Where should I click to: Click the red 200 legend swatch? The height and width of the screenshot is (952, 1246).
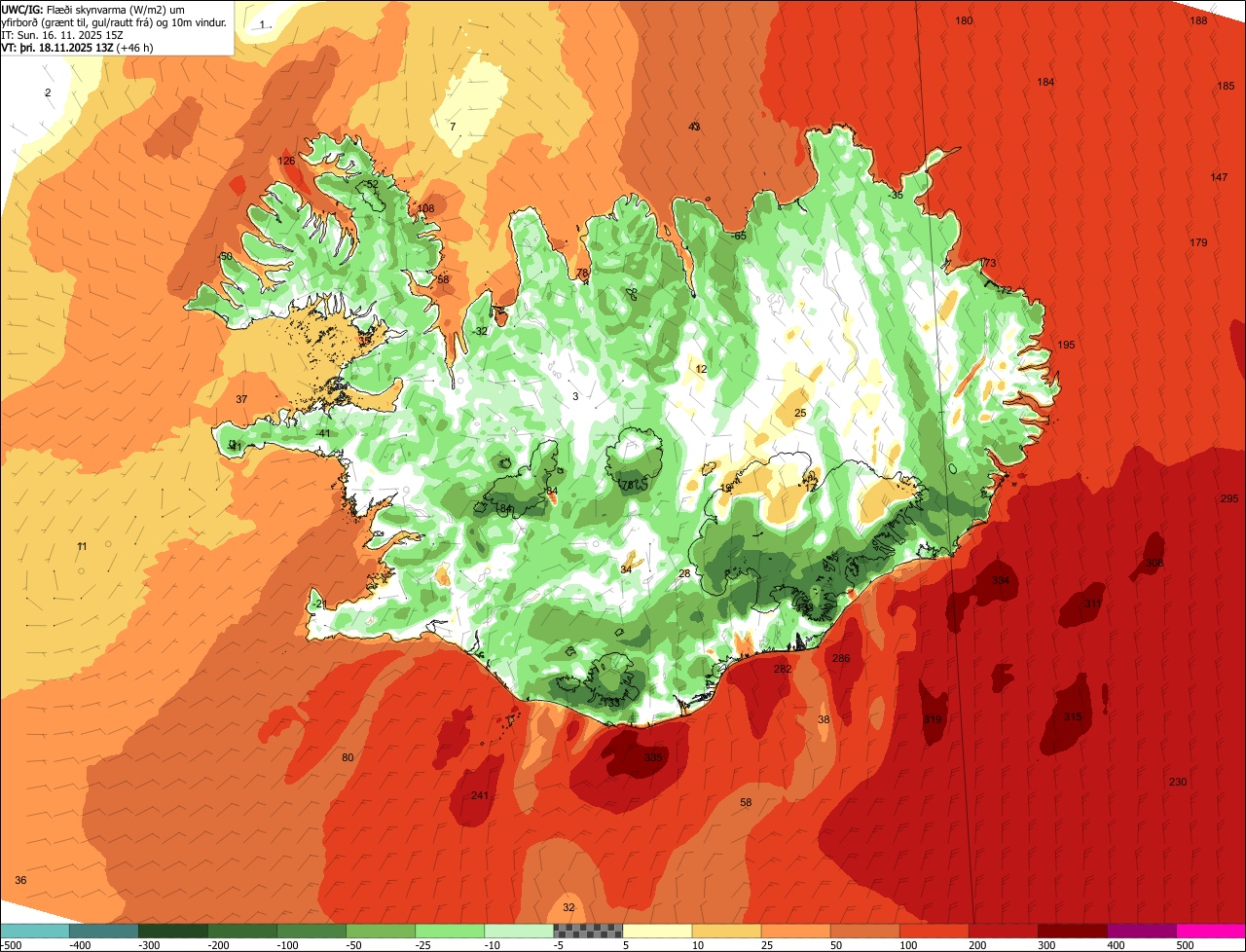(x=1003, y=931)
